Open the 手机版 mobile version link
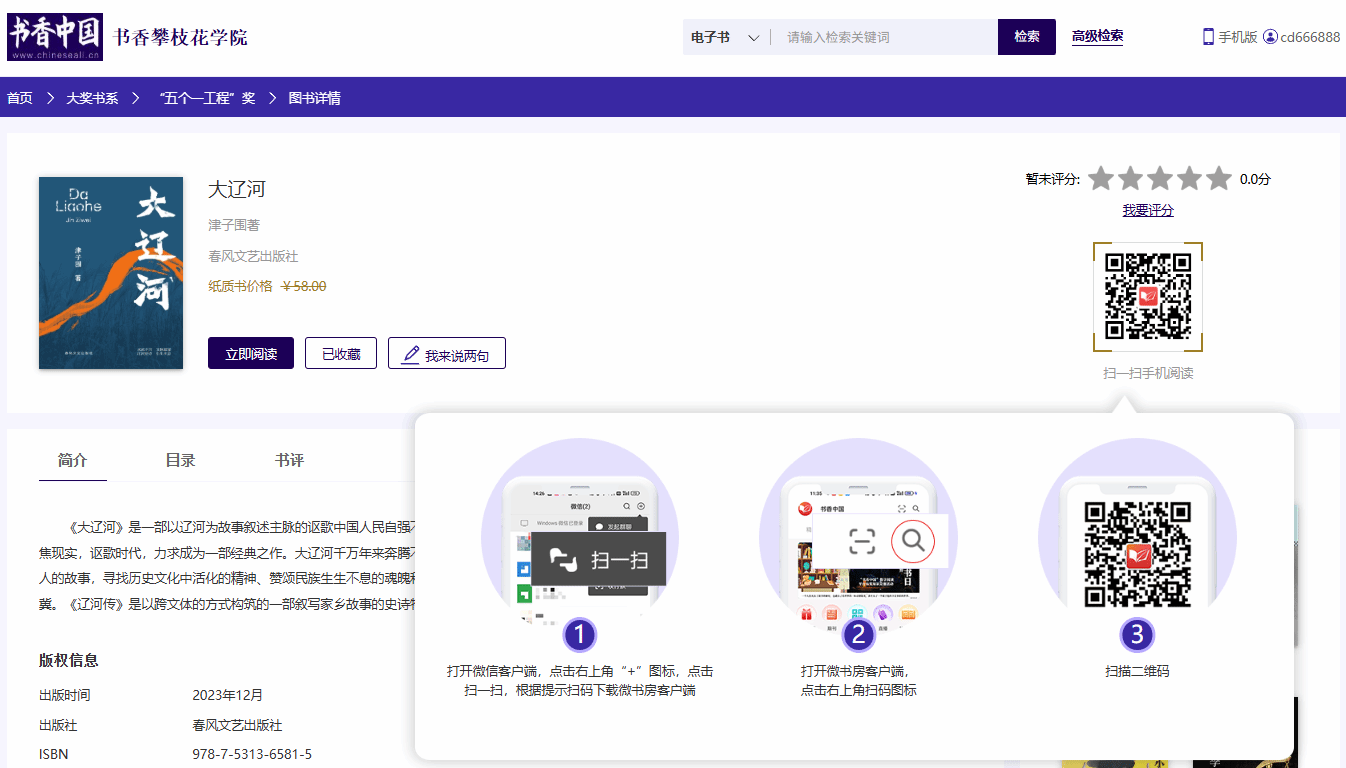 pos(1229,37)
